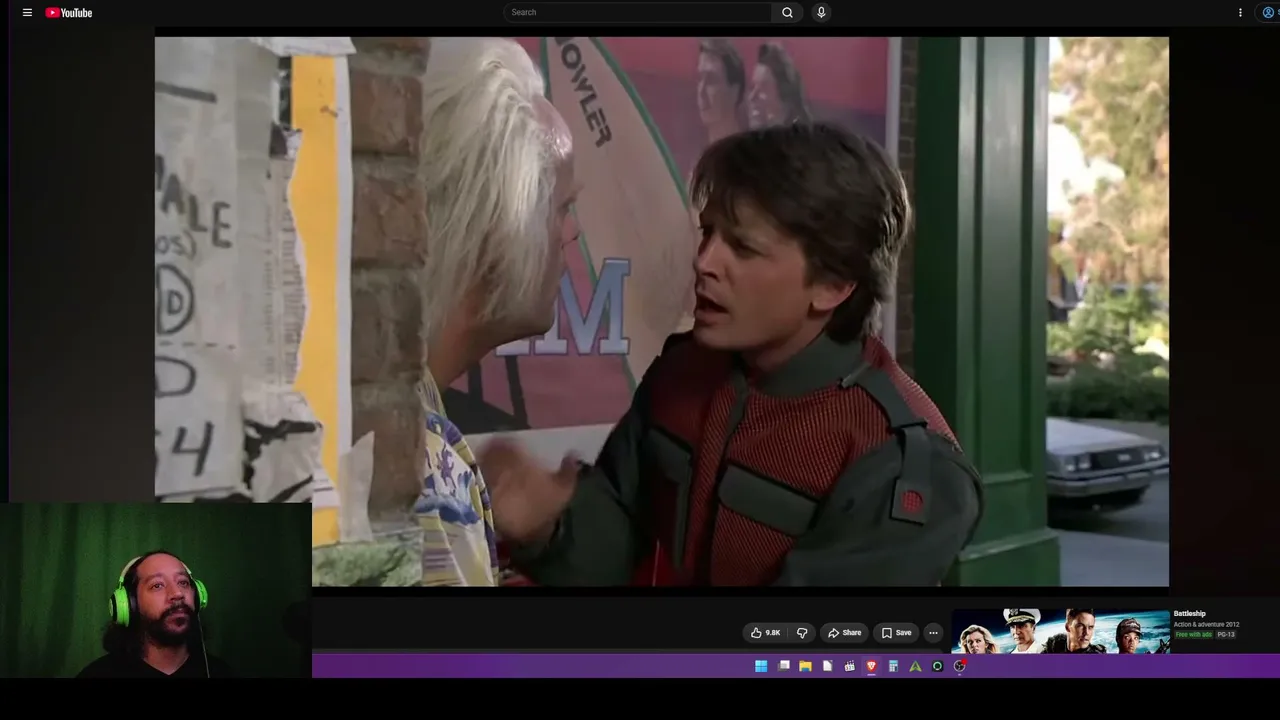Launch File Explorer from the taskbar
The image size is (1280, 720).
click(x=805, y=666)
